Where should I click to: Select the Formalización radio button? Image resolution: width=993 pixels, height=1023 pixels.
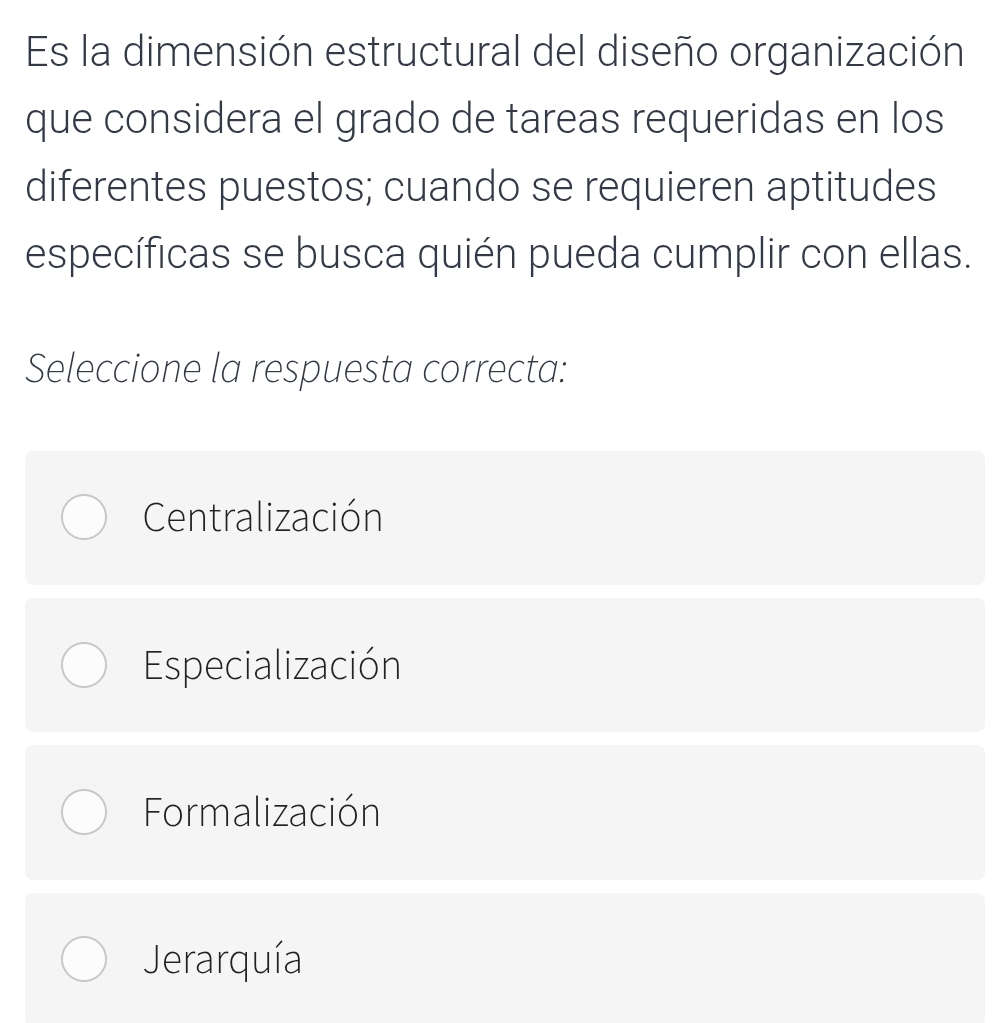pos(84,813)
